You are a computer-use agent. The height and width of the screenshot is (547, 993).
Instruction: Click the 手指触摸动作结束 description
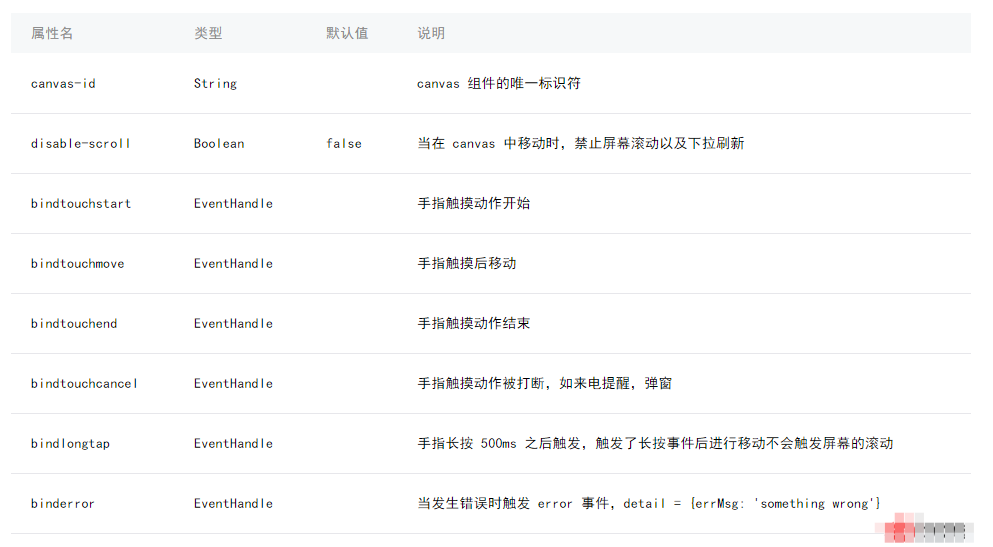tap(474, 324)
